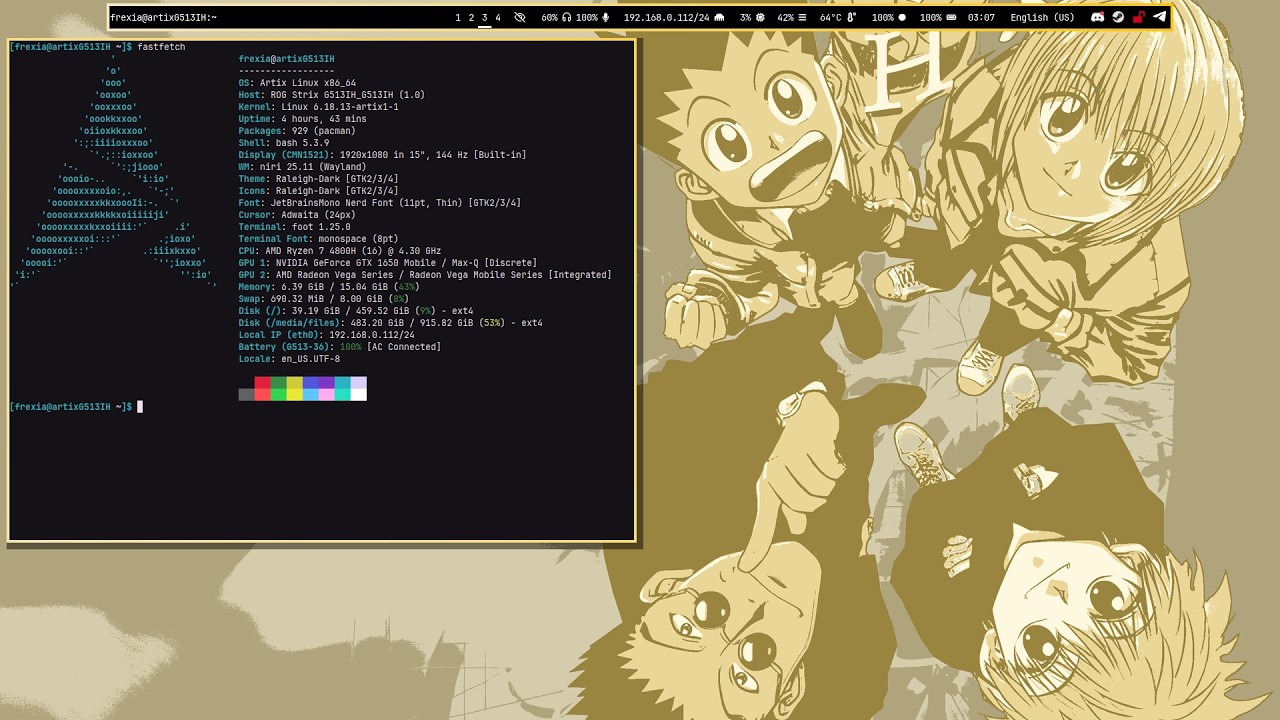Click the bright red swatch in bottom row

point(262,395)
